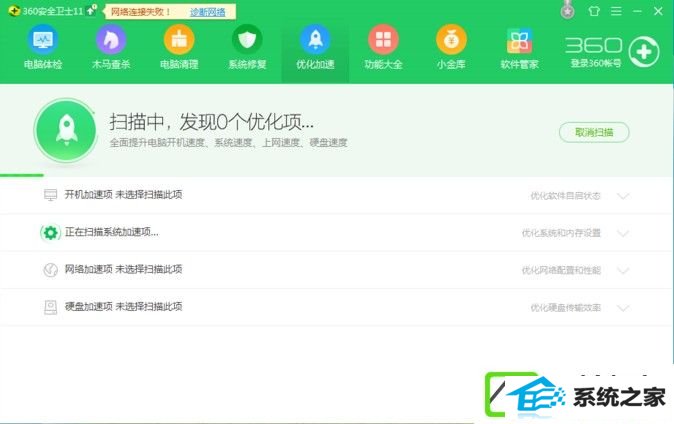Open the main menu hamburger icon
The image size is (674, 424).
pos(616,11)
